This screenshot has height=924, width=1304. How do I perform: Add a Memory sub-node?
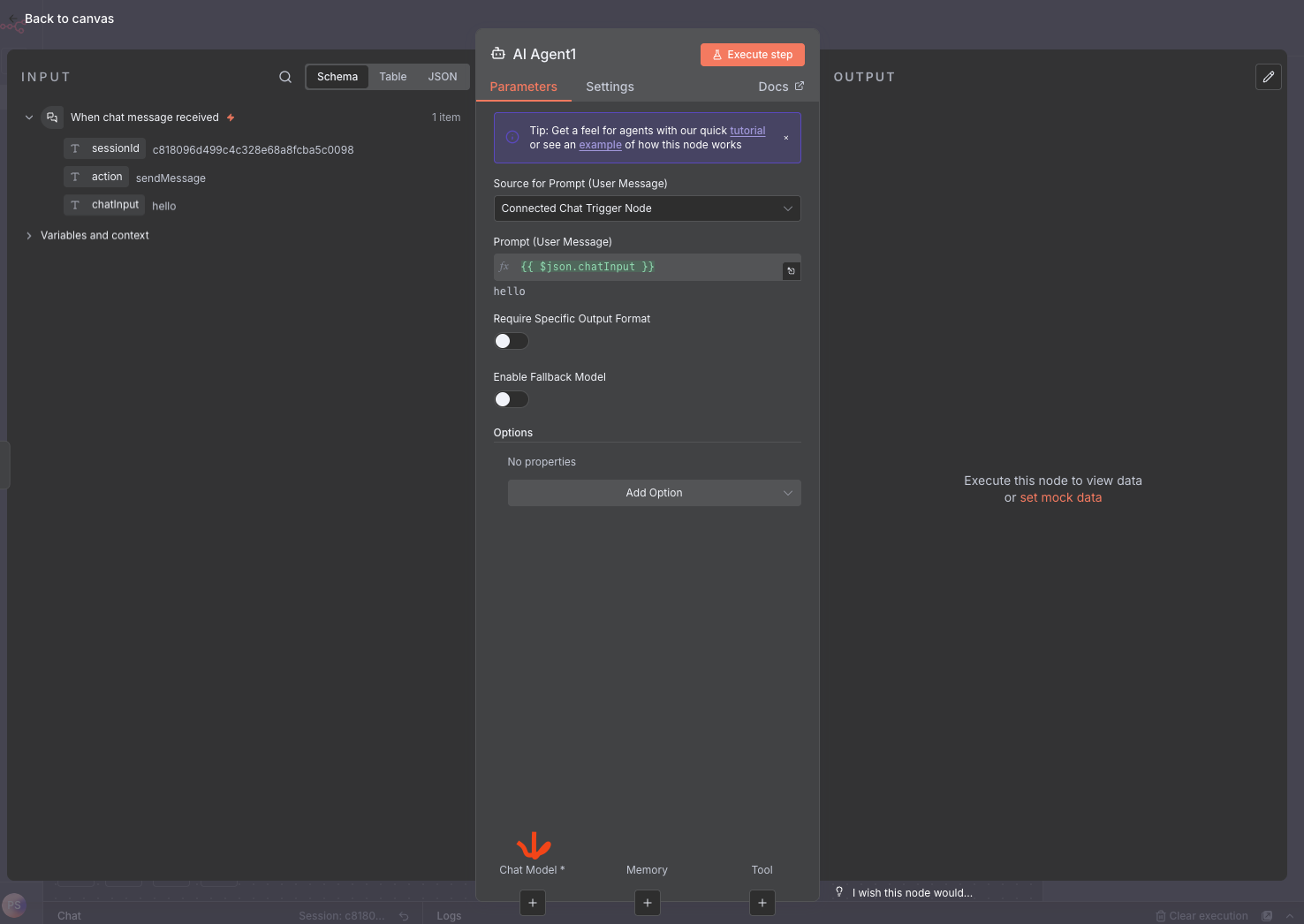pyautogui.click(x=648, y=903)
